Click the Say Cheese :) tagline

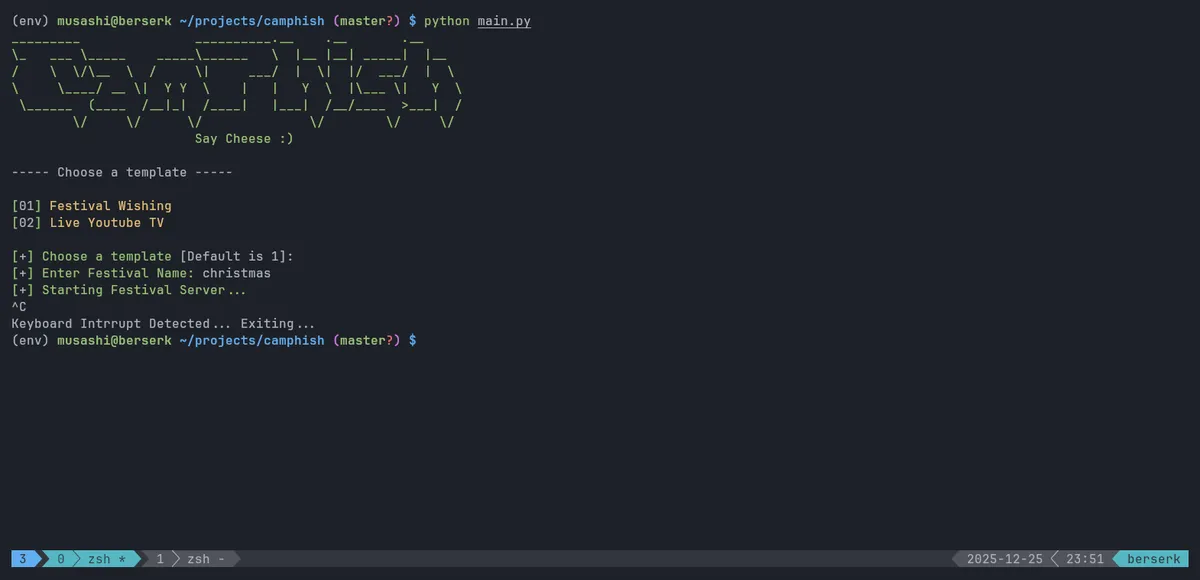point(244,139)
